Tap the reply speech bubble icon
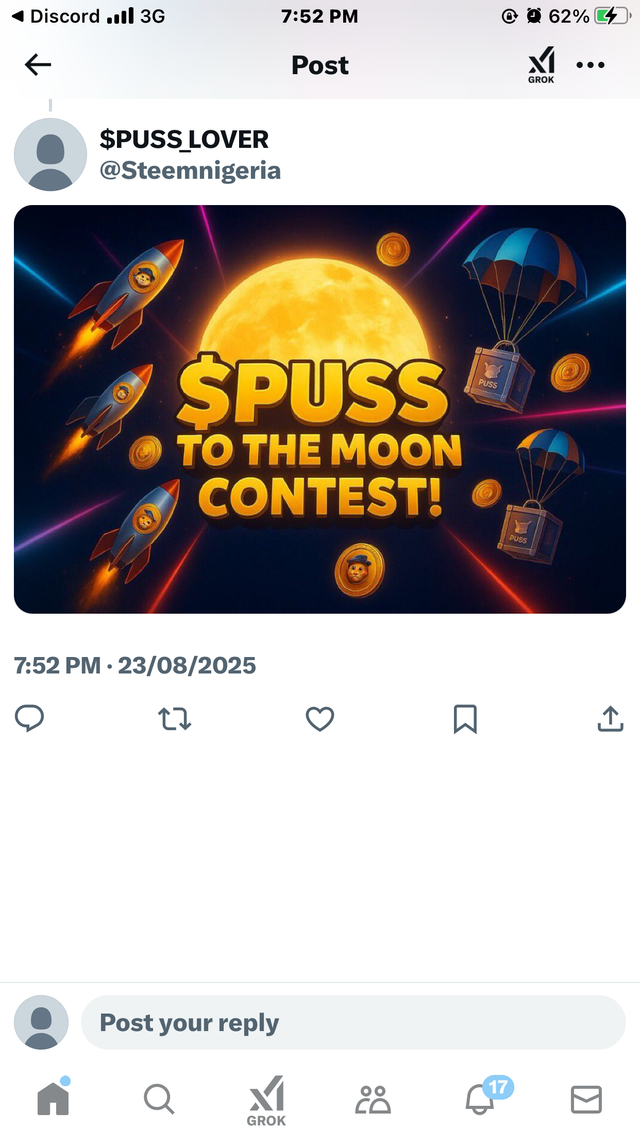The width and height of the screenshot is (640, 1138). pyautogui.click(x=30, y=719)
